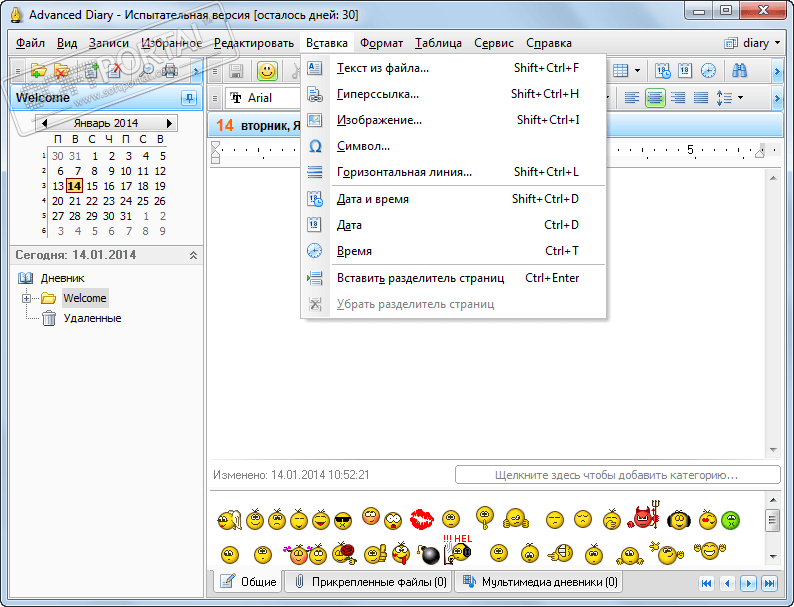The height and width of the screenshot is (607, 794).
Task: Pin the Welcome panel
Action: (x=189, y=98)
